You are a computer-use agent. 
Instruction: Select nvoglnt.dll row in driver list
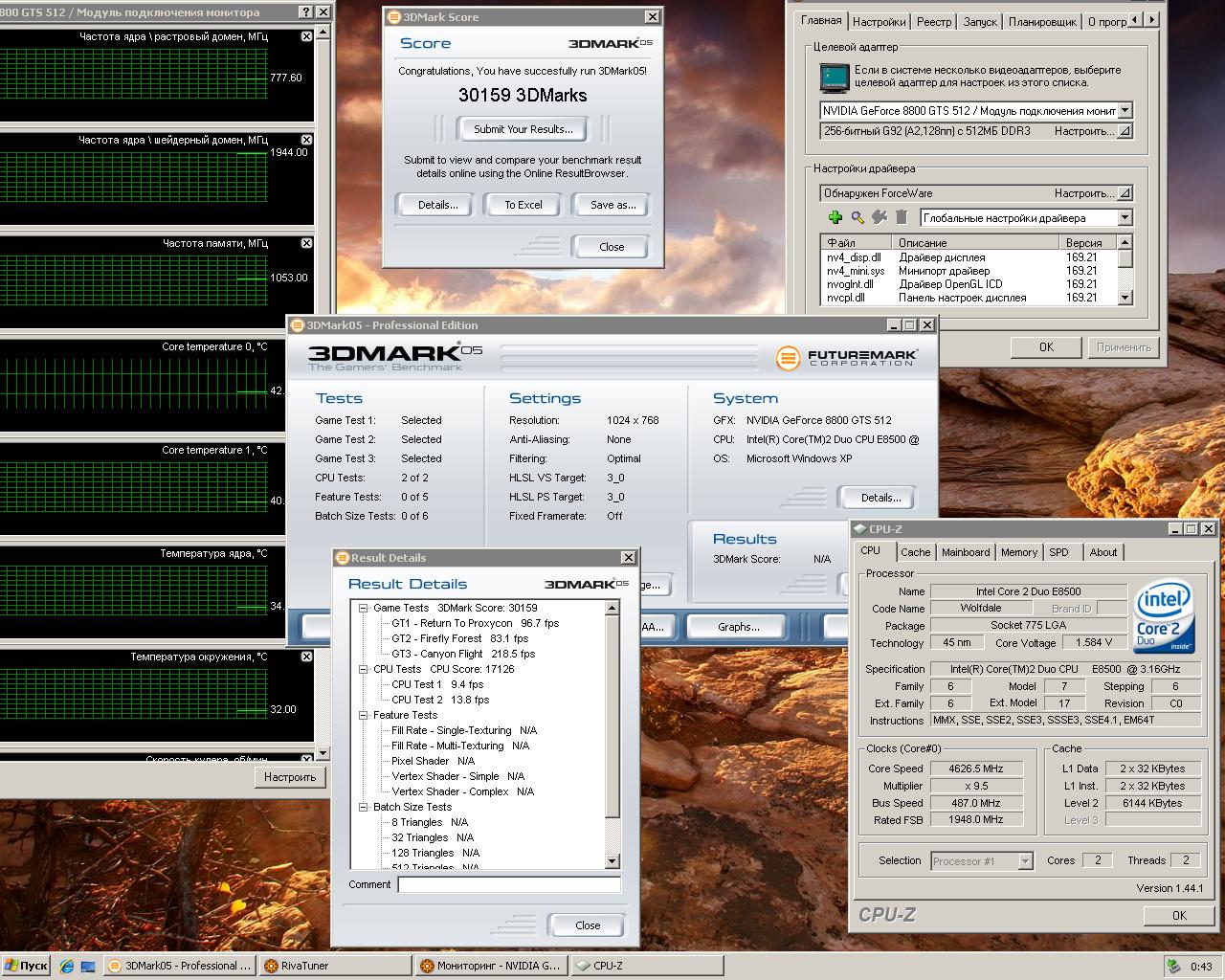[x=969, y=284]
